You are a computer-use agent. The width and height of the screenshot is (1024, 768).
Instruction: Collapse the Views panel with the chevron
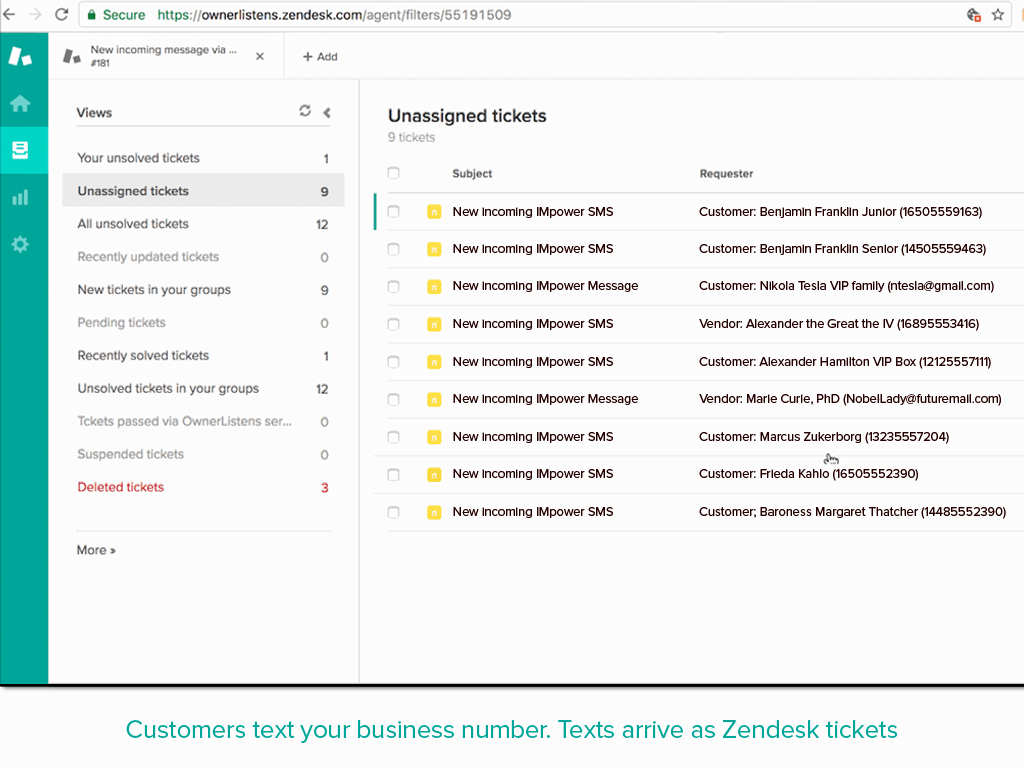coord(326,112)
